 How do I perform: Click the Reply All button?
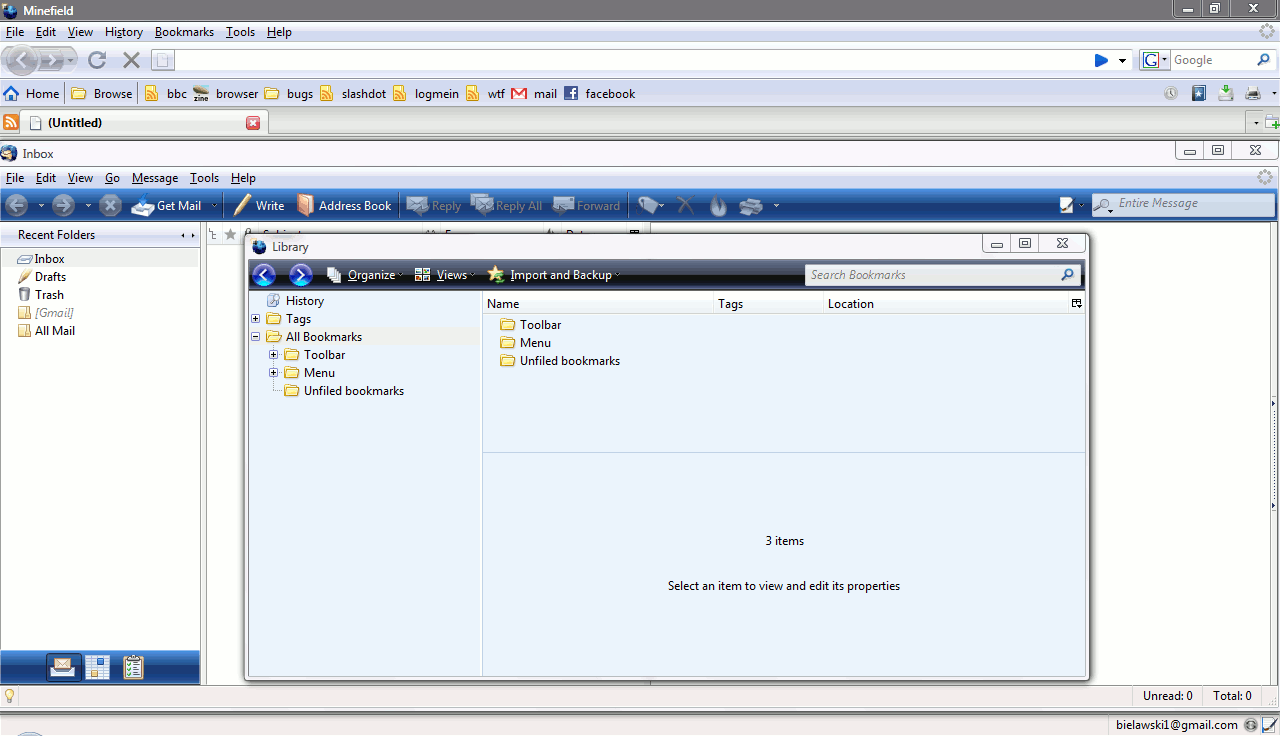click(x=507, y=205)
